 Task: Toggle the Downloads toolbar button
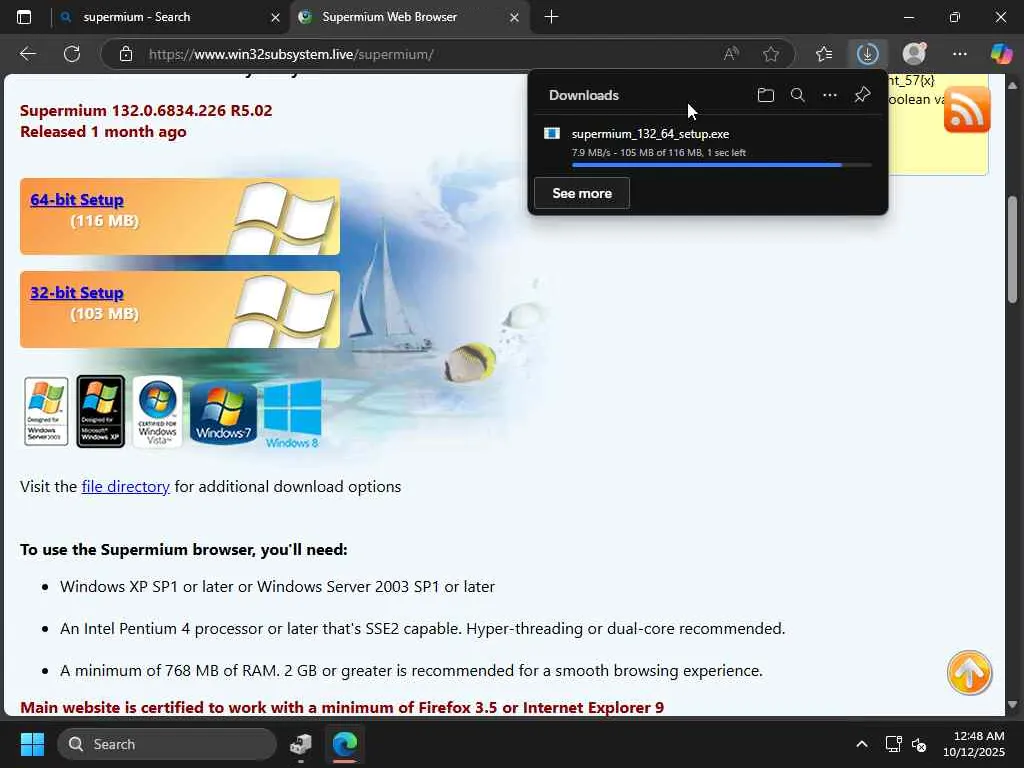tap(867, 54)
